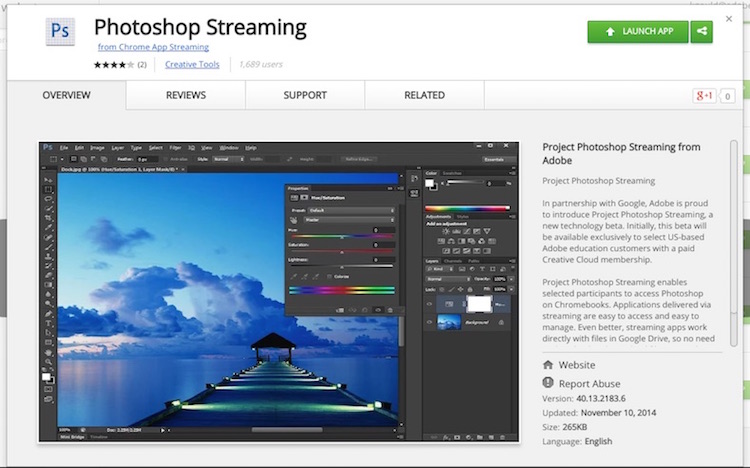
Task: Select the Zoom tool in toolbar
Action: coord(48,362)
